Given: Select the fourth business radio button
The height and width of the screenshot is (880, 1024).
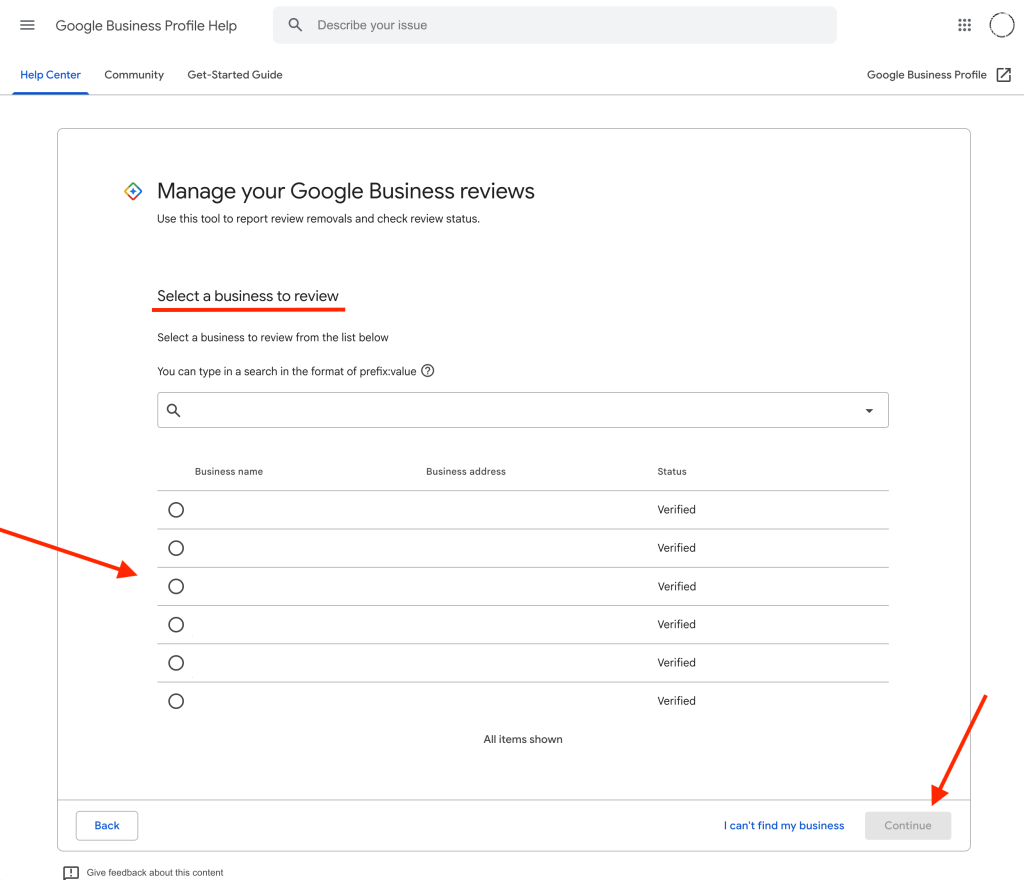Looking at the screenshot, I should pos(176,625).
